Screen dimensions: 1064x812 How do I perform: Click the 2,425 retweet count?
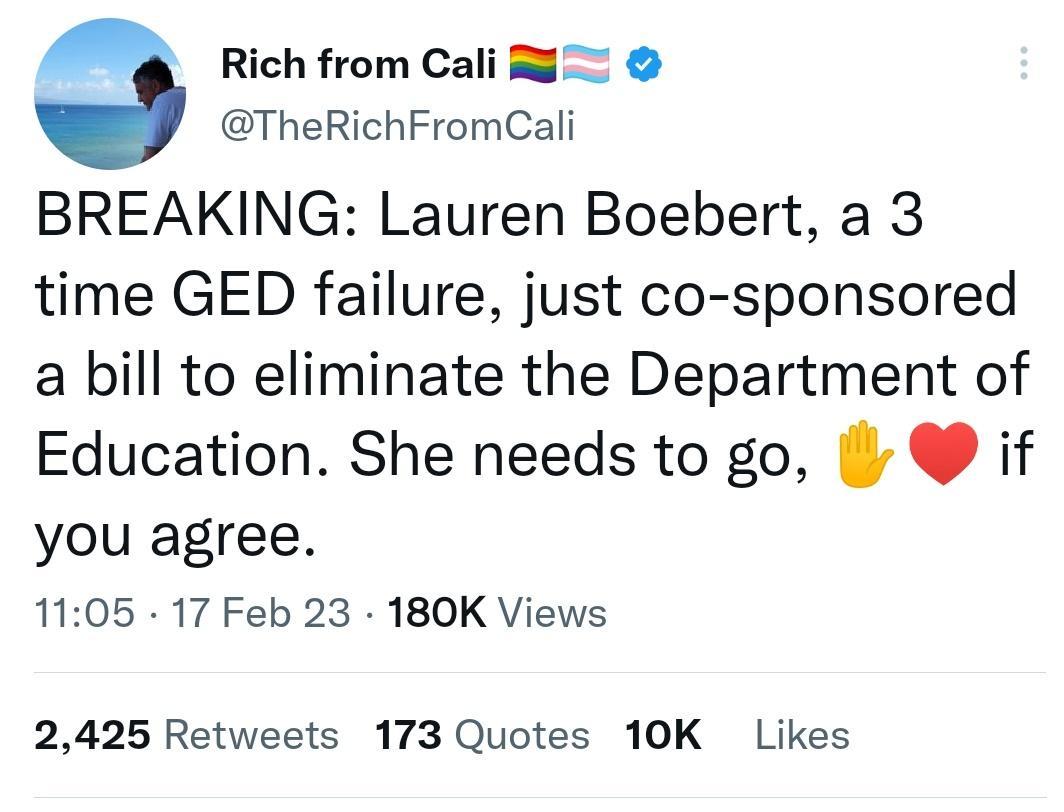(94, 734)
